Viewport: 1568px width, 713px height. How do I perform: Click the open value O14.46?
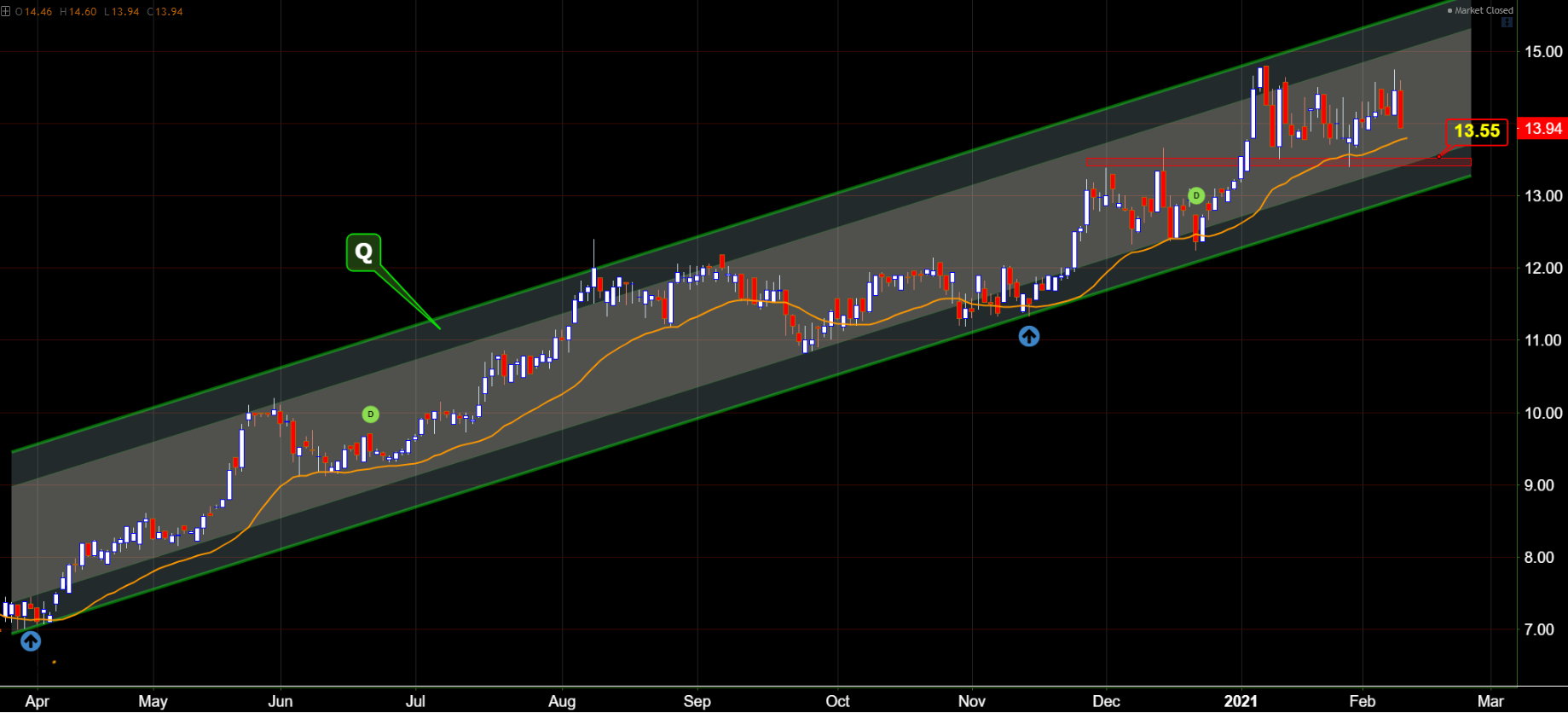point(33,12)
